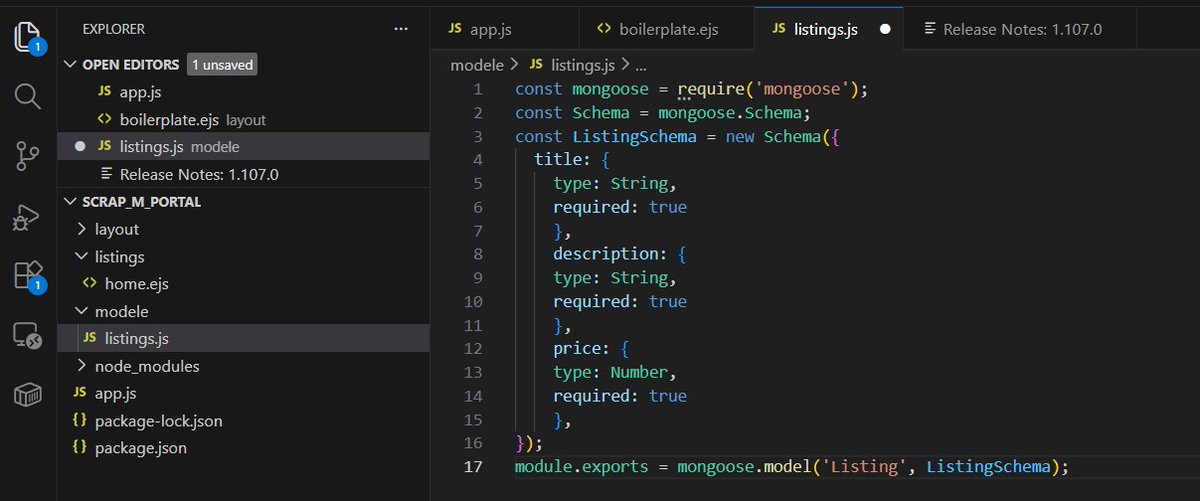Click line number 17 in the gutter
The height and width of the screenshot is (501, 1200).
[474, 467]
